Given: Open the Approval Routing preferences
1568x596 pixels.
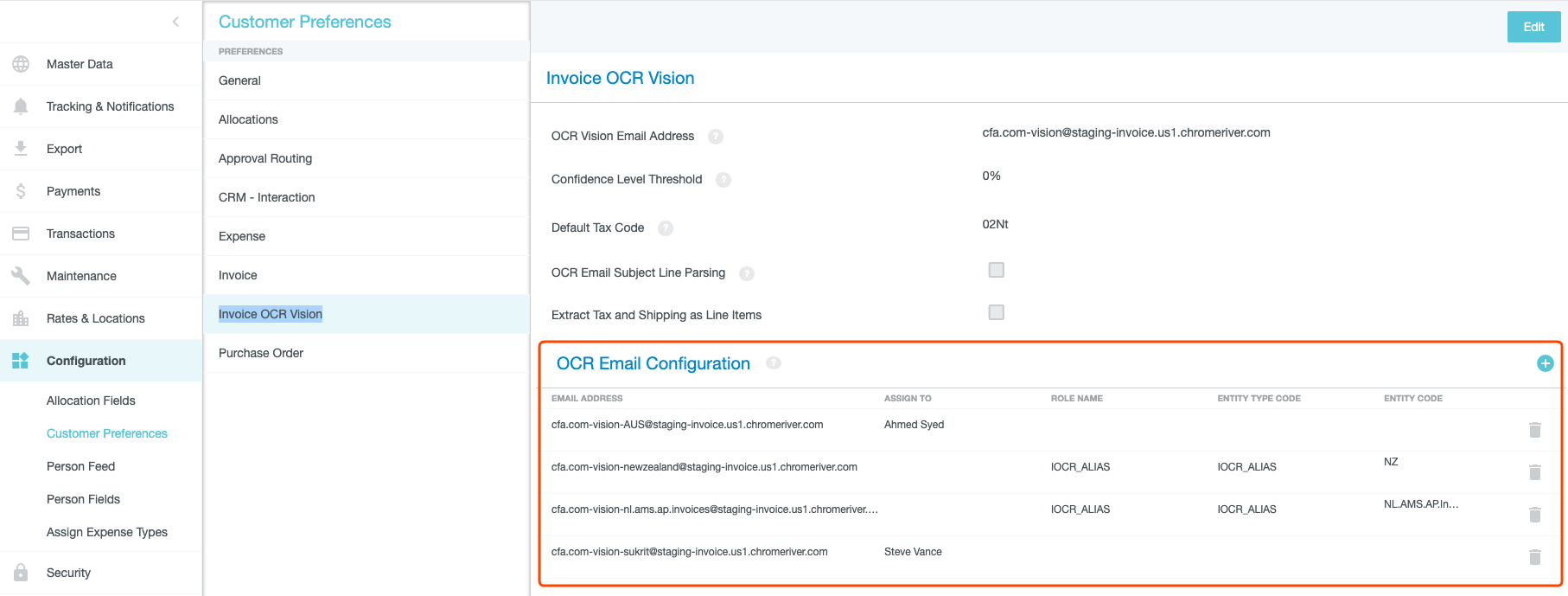Looking at the screenshot, I should 265,158.
